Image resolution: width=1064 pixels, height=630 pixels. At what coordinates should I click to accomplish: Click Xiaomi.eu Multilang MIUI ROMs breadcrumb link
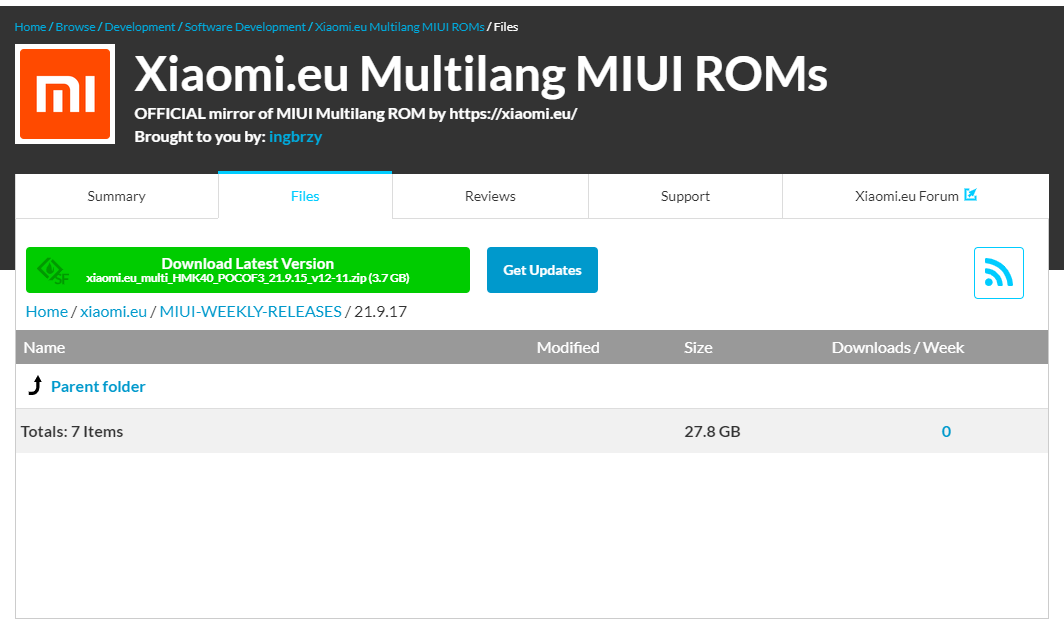click(400, 26)
